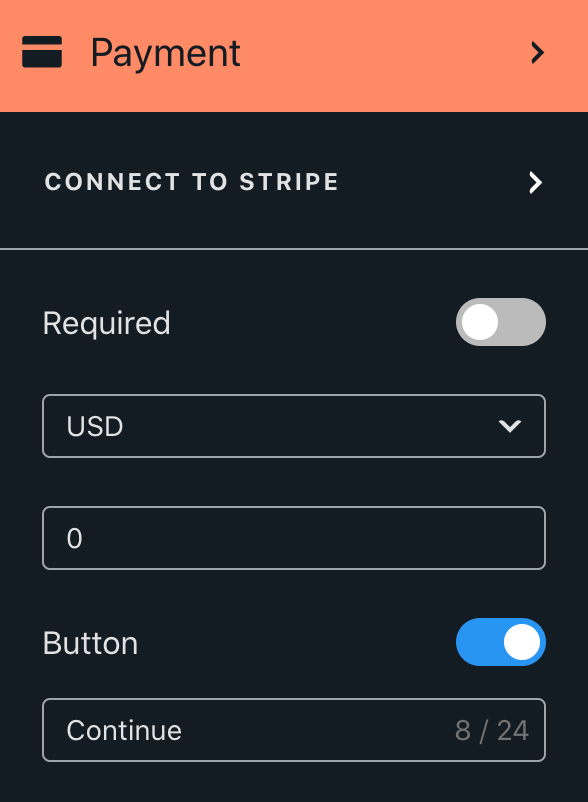Click the credit card icon beside Payment
This screenshot has width=588, height=802.
(x=42, y=52)
